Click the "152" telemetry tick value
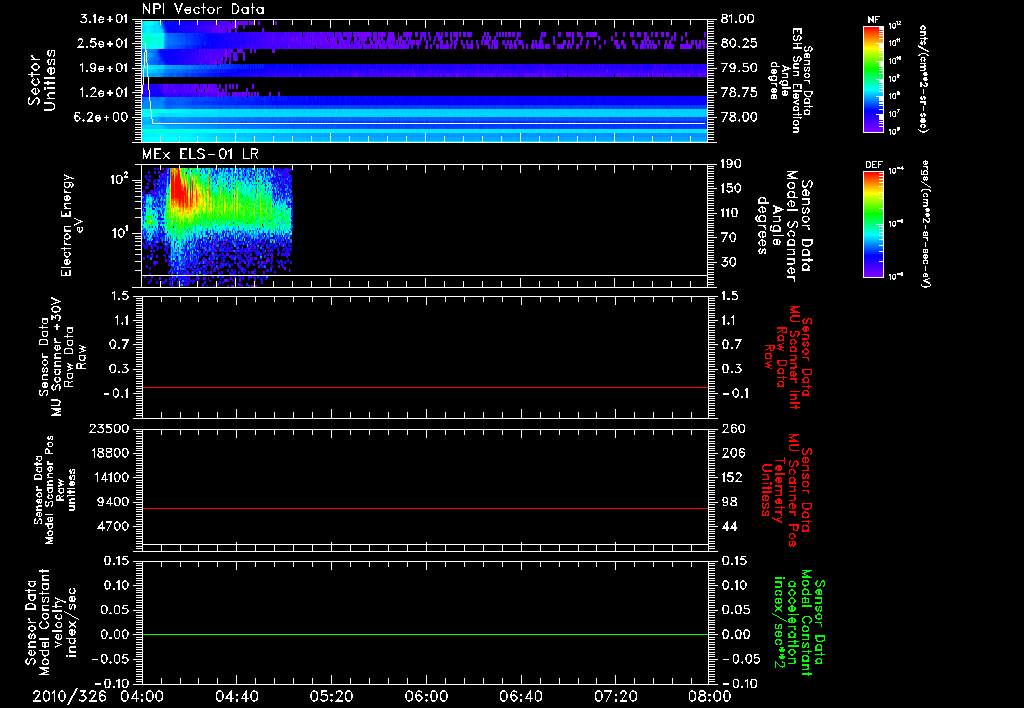 (731, 477)
